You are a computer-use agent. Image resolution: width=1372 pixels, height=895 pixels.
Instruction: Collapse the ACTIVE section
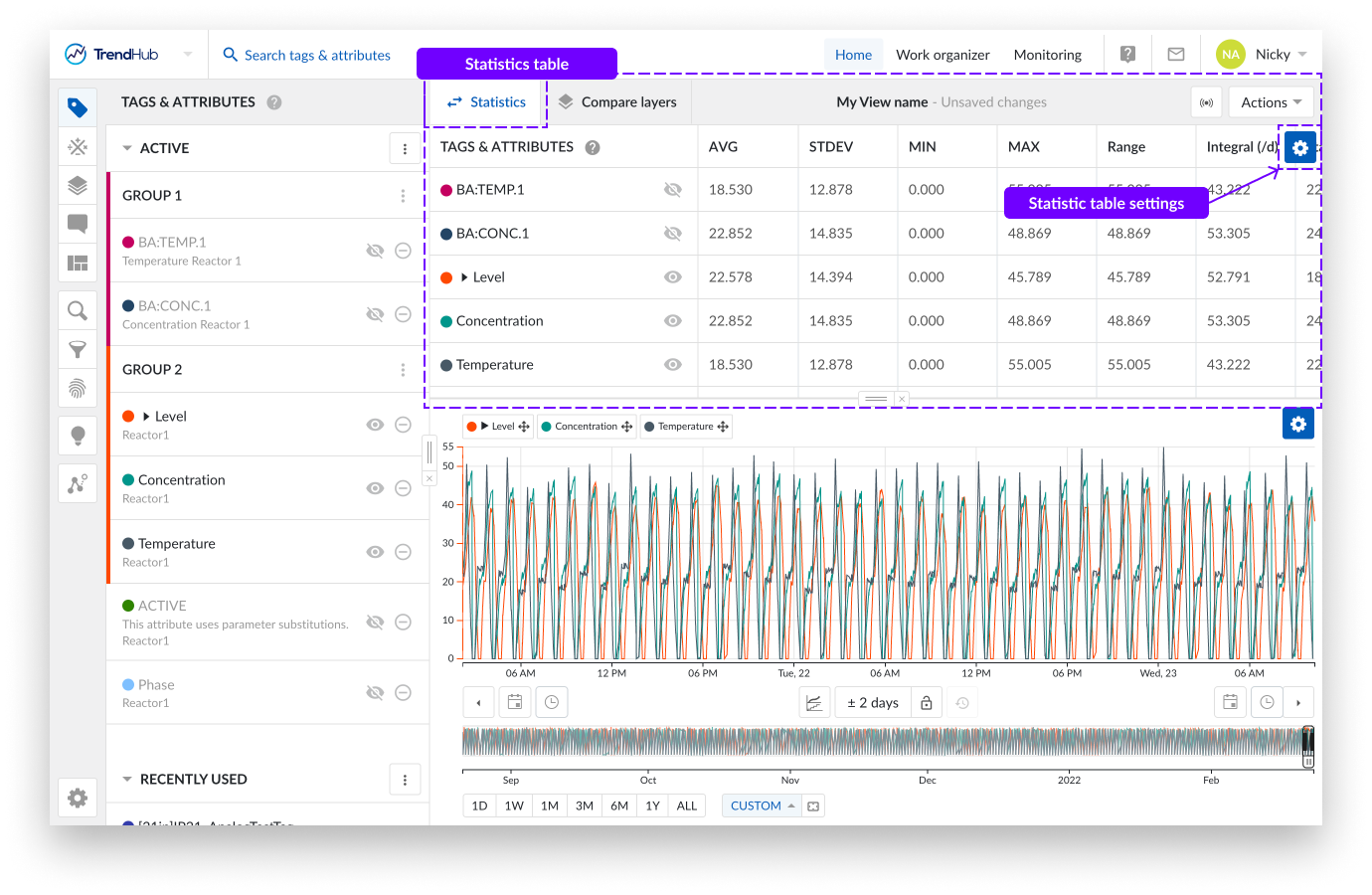(127, 148)
